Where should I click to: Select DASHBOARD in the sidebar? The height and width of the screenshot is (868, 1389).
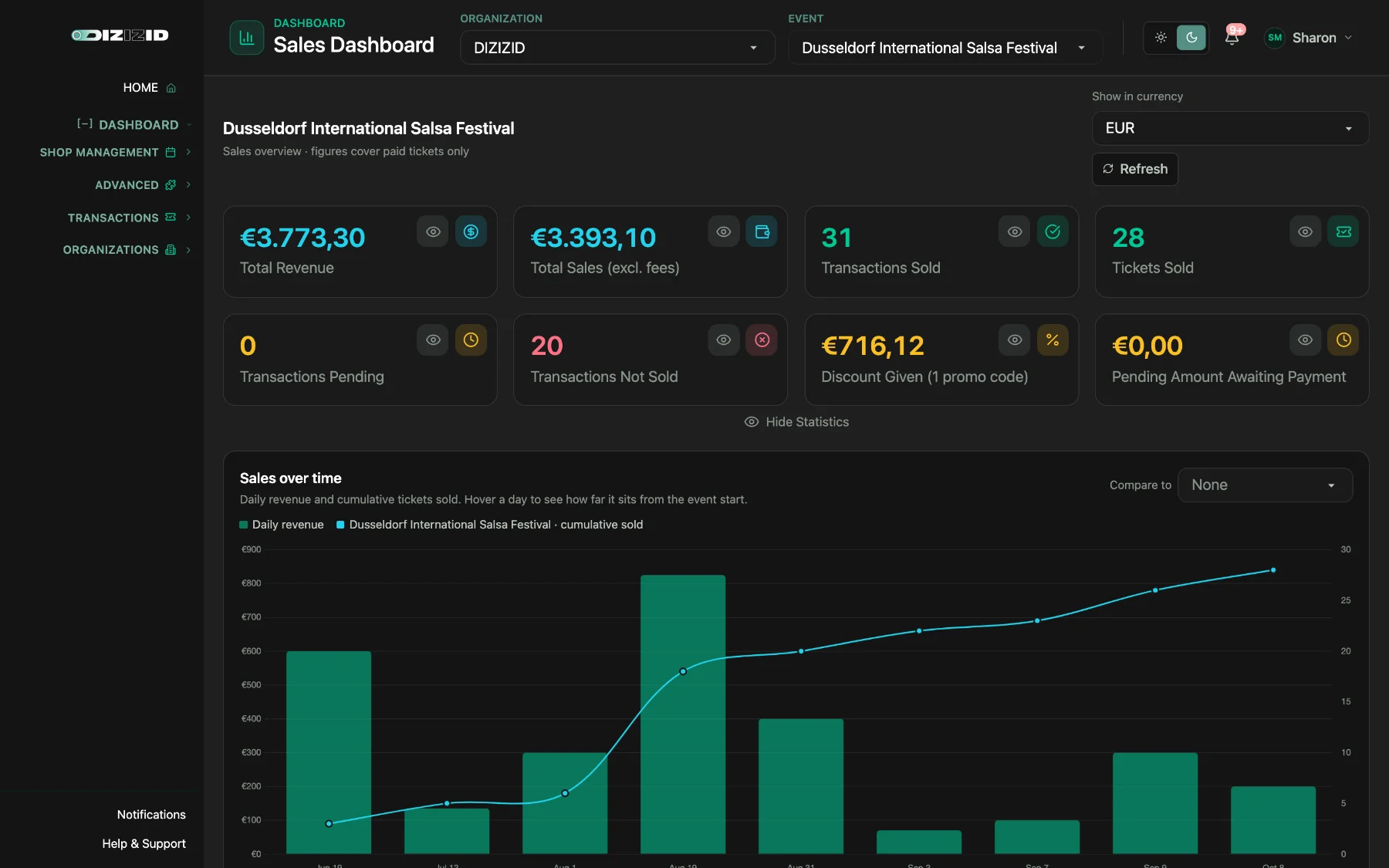(139, 125)
